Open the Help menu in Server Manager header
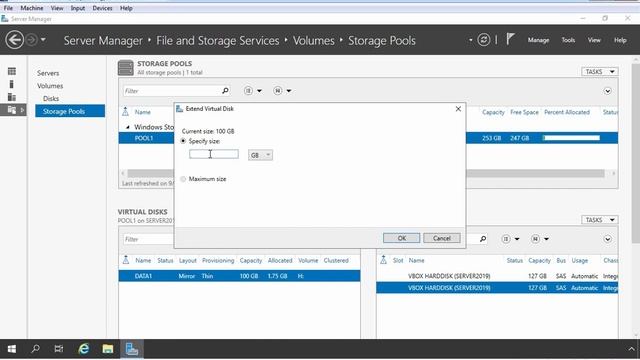The height and width of the screenshot is (360, 640). [620, 40]
